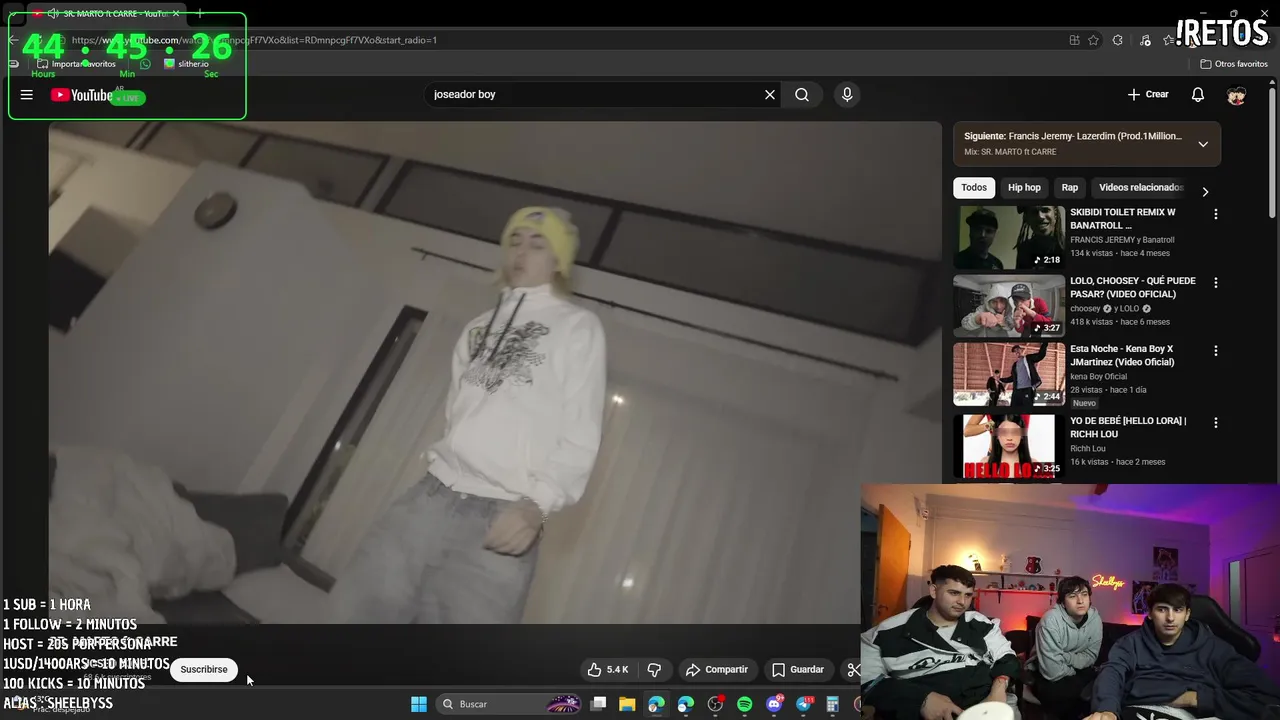This screenshot has width=1280, height=720.
Task: Dislike the video with thumbs down
Action: (655, 669)
